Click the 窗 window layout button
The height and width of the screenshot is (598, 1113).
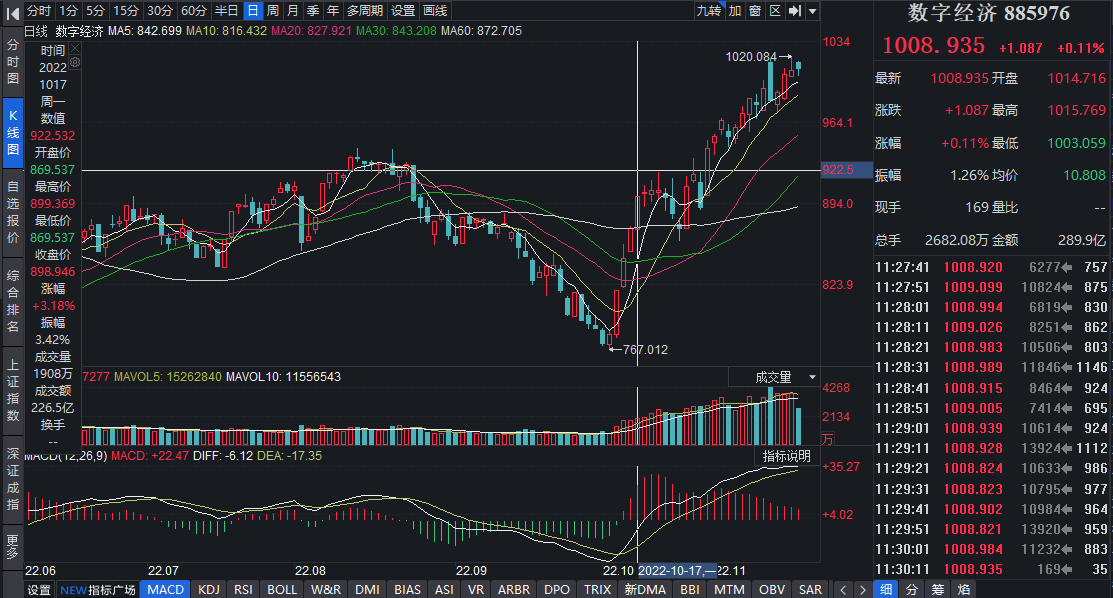[x=755, y=10]
